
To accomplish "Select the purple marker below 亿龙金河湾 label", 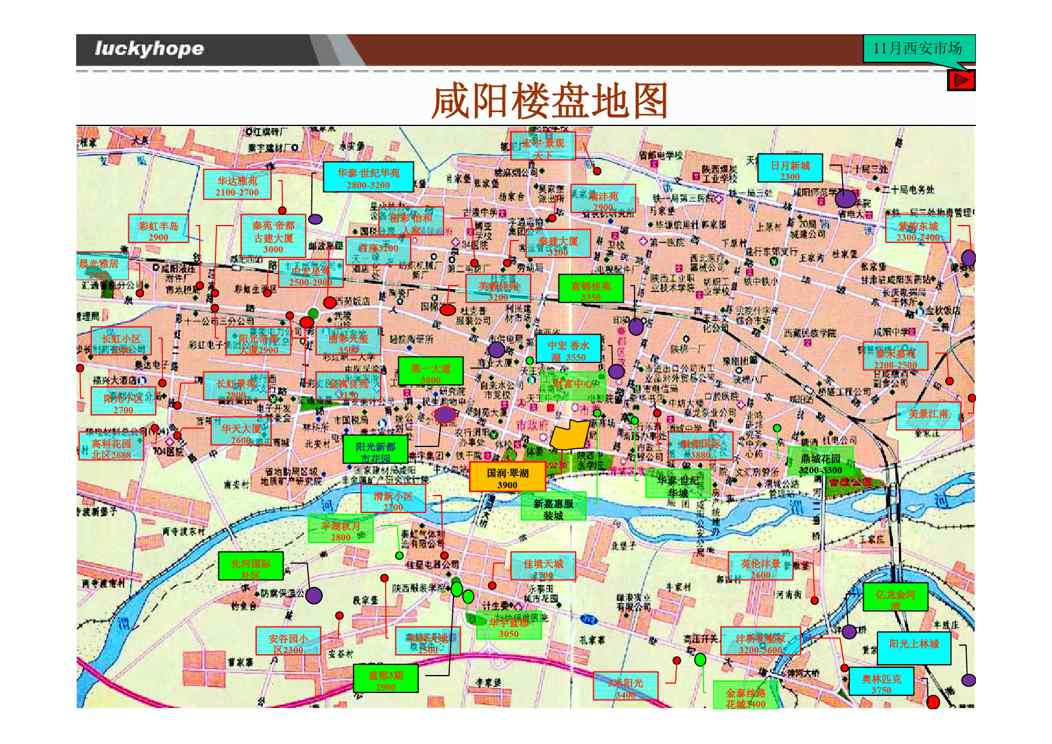I will click(850, 631).
